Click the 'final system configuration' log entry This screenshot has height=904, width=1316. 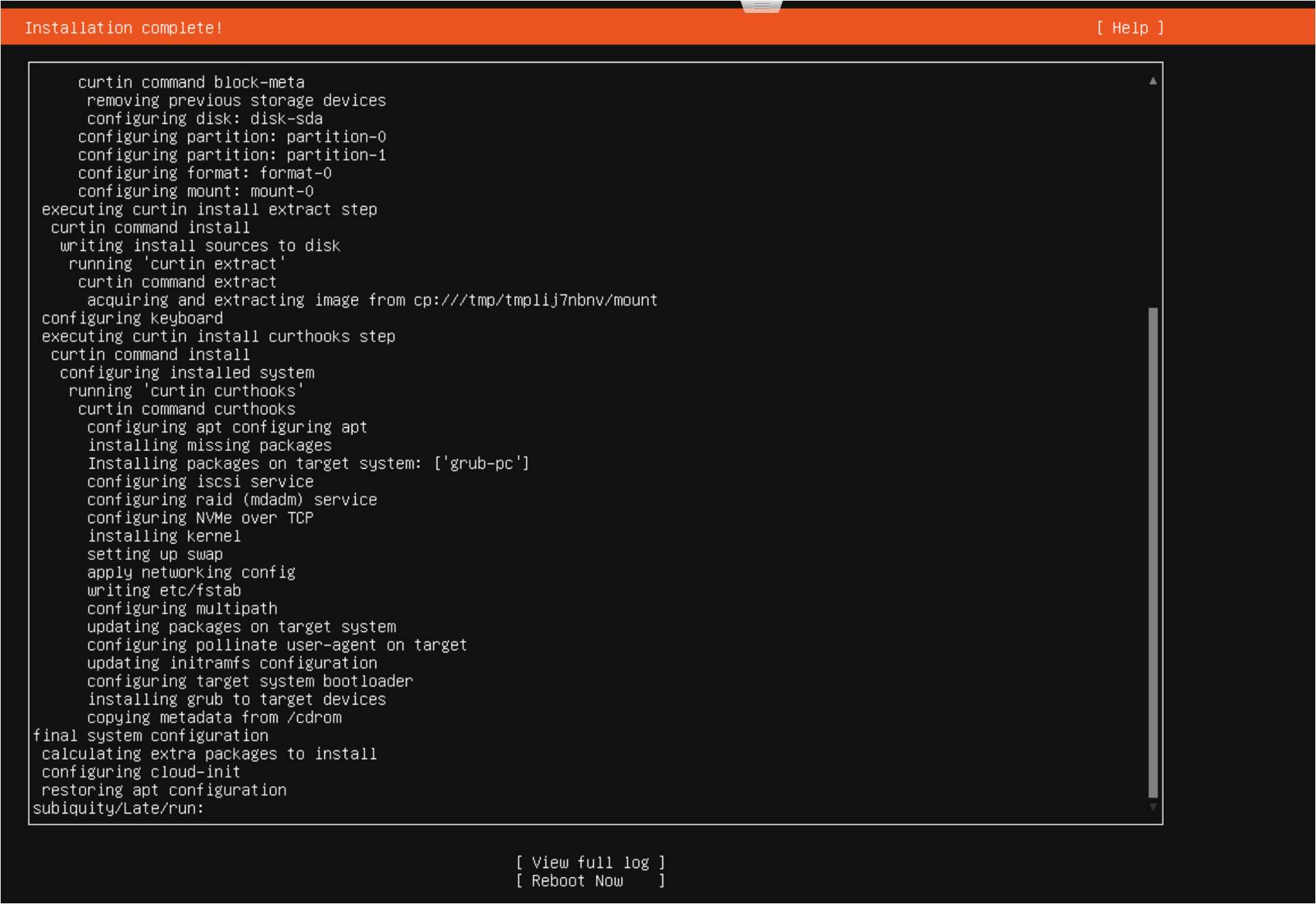[151, 735]
